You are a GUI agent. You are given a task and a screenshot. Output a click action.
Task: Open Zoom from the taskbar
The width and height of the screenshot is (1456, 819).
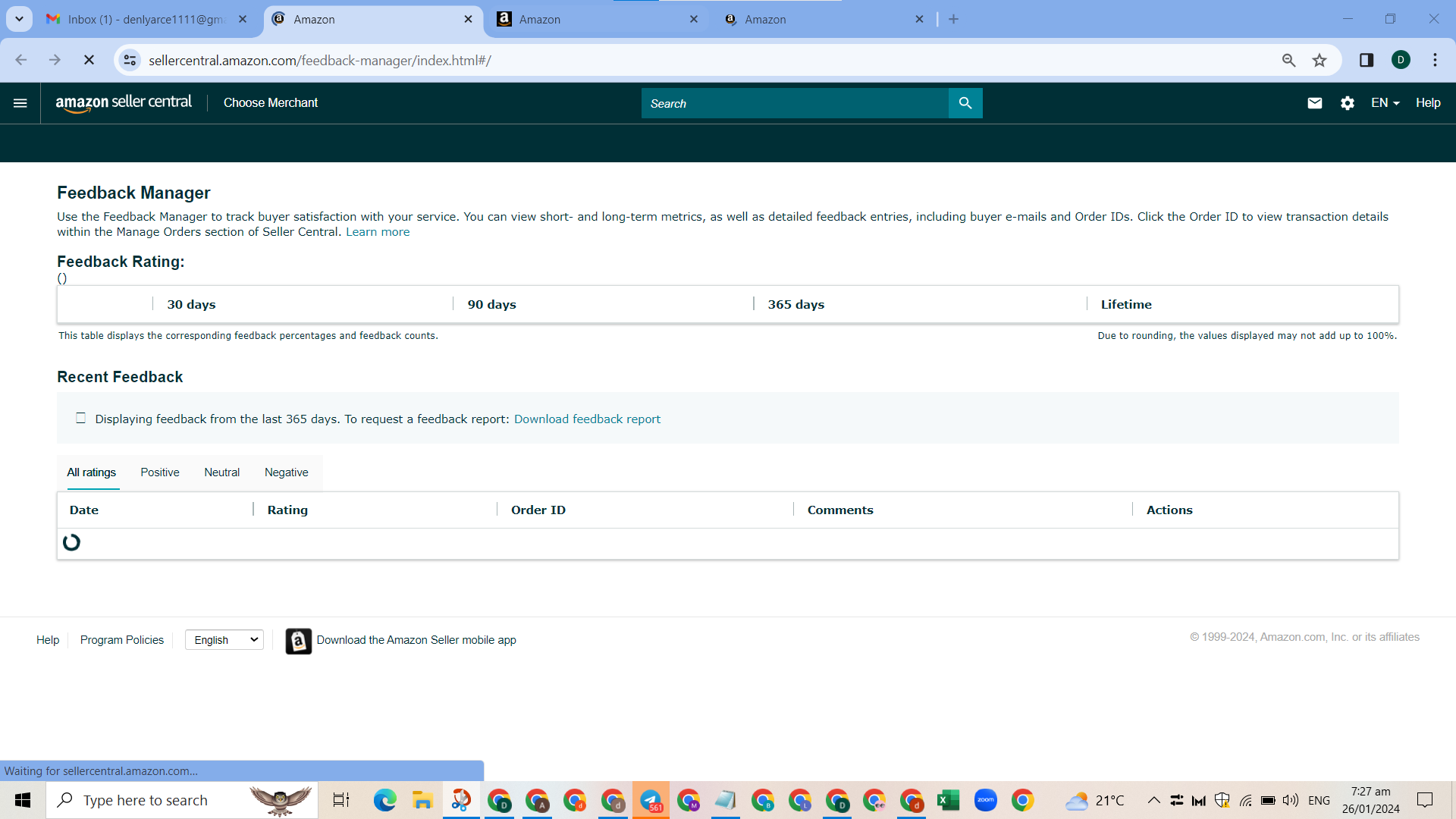986,800
